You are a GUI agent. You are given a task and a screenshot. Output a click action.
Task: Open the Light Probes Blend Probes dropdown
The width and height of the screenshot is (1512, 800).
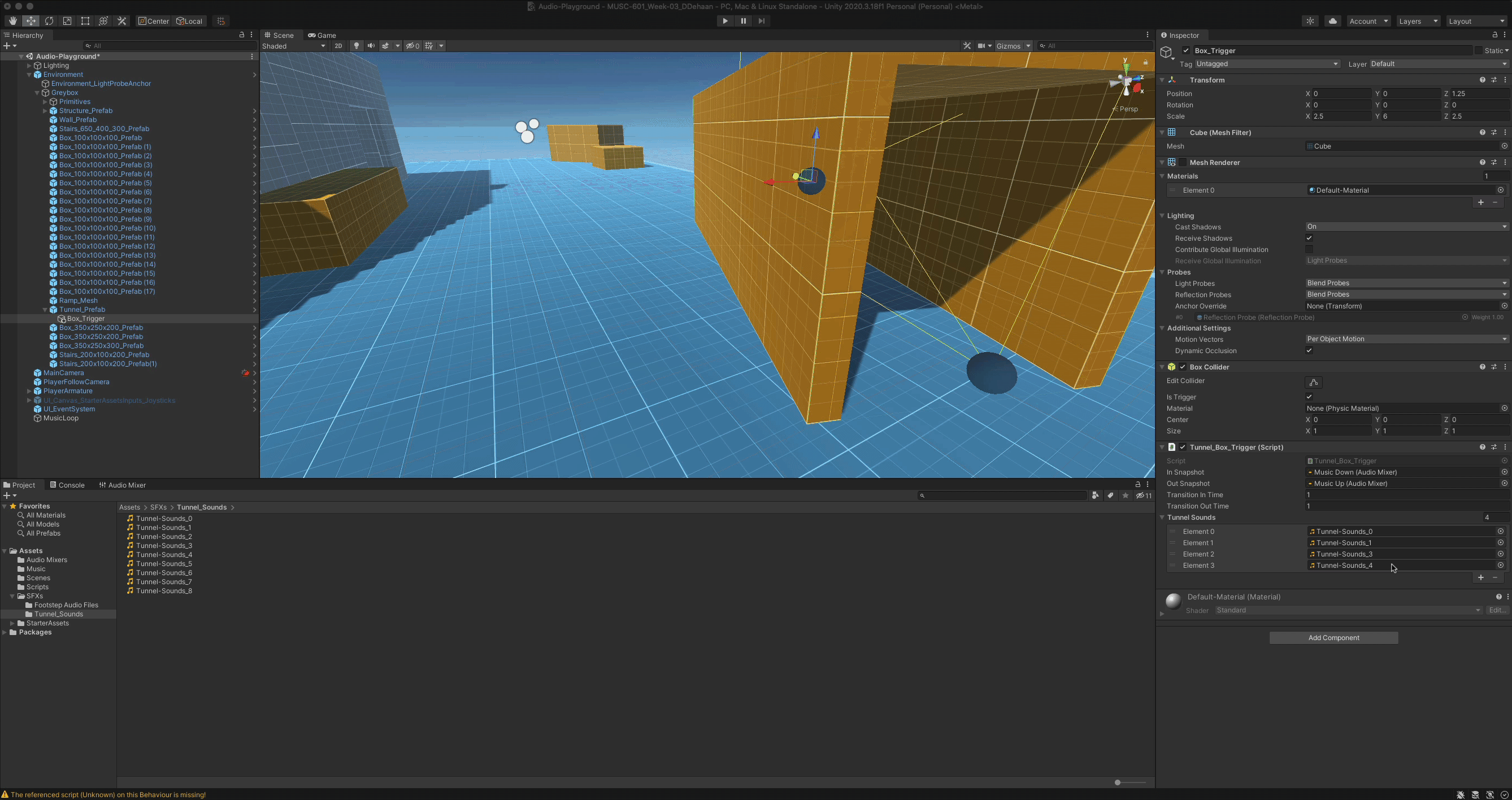point(1405,283)
